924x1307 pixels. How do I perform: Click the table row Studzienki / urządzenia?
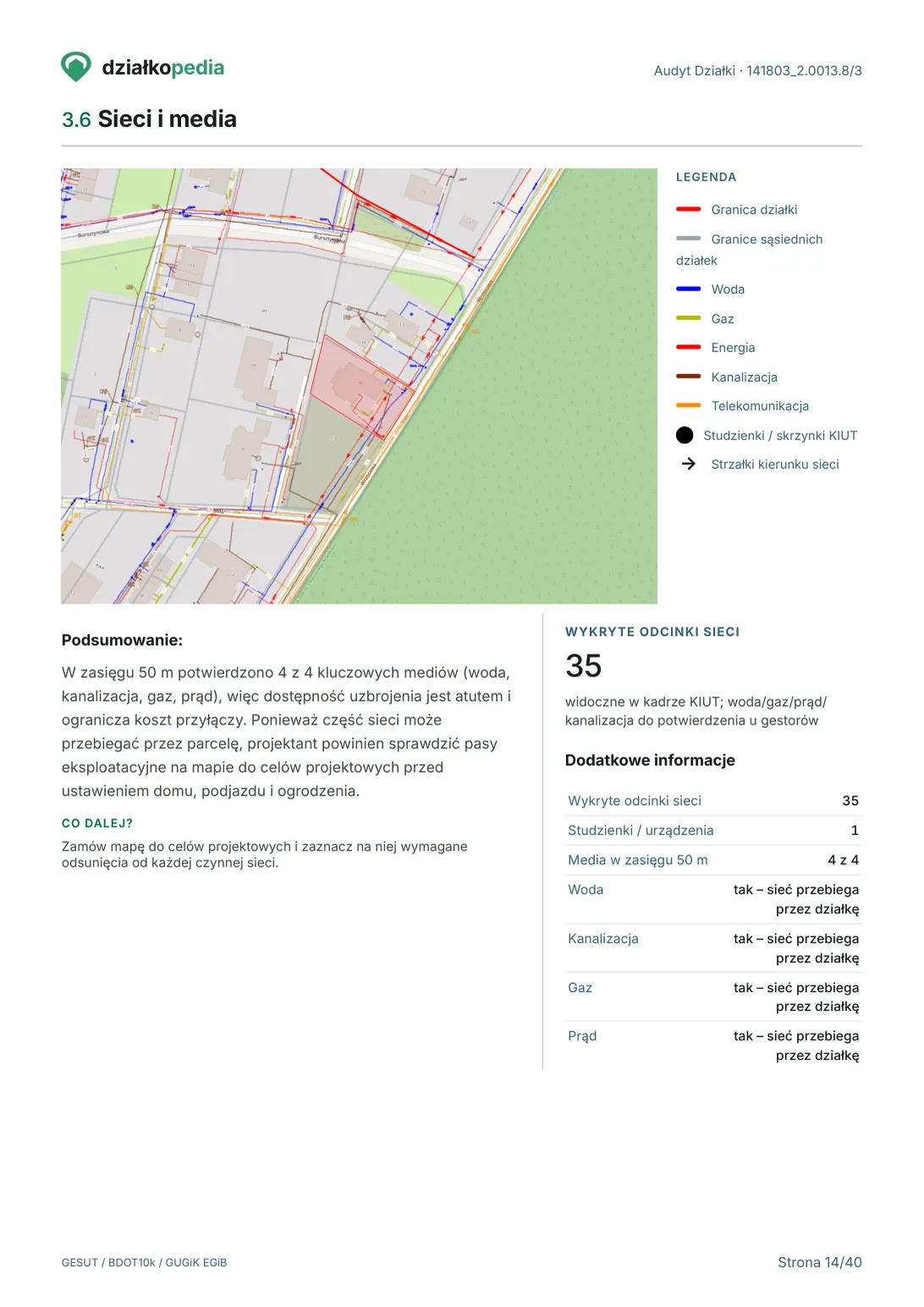coord(713,830)
